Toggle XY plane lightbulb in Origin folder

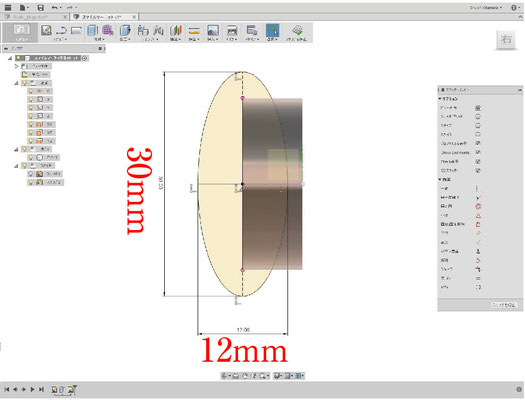pyautogui.click(x=31, y=124)
